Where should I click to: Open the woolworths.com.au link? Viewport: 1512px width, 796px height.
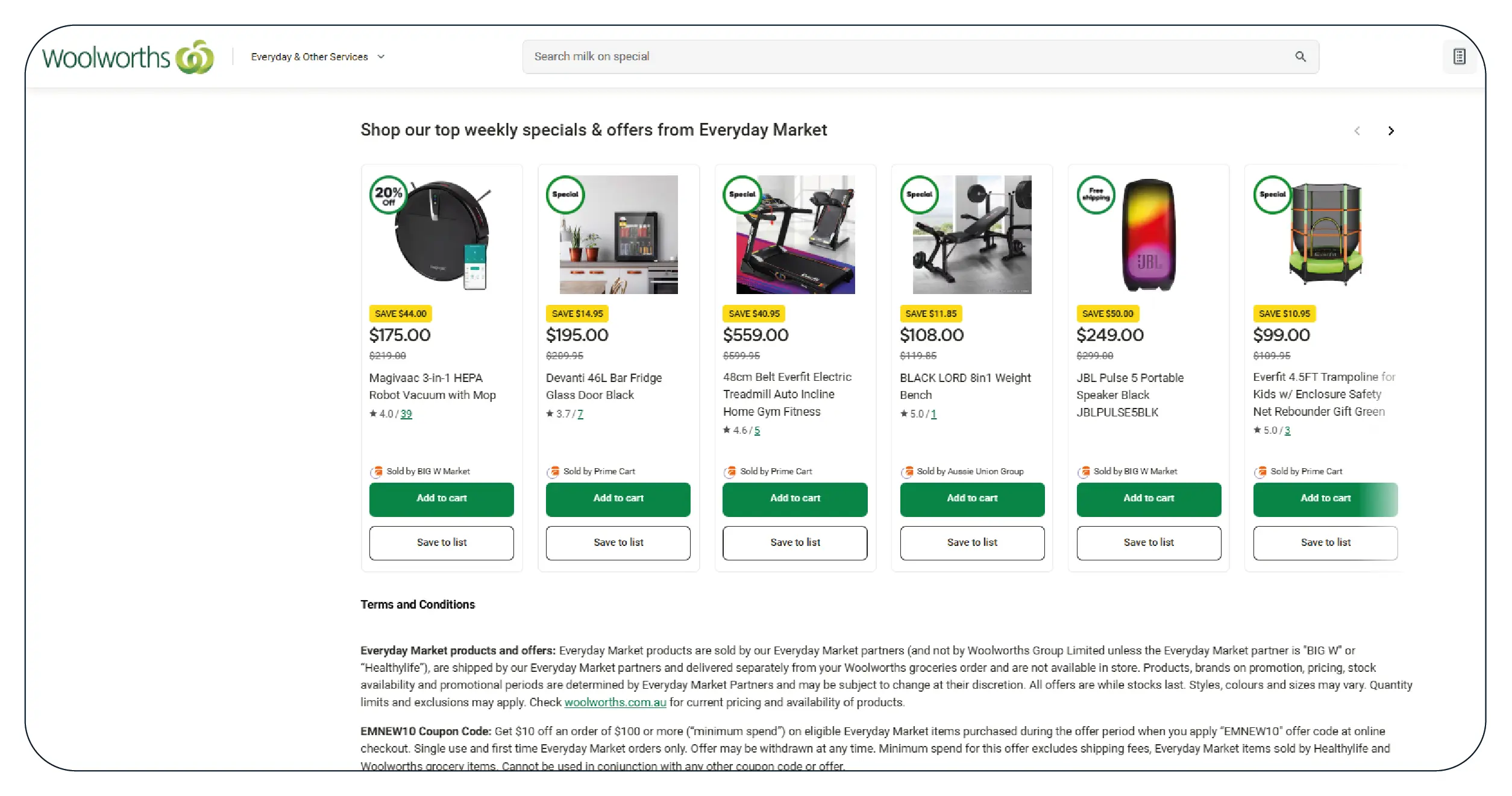pos(615,703)
